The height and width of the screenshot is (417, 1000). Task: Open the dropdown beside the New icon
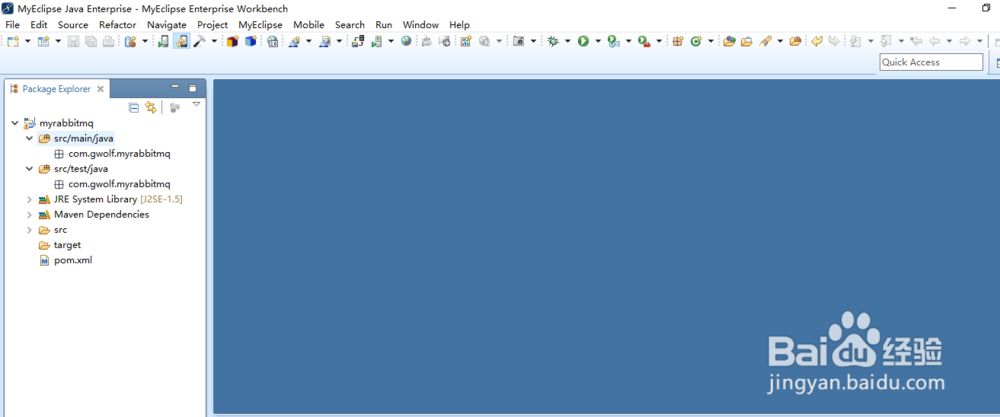tap(27, 41)
